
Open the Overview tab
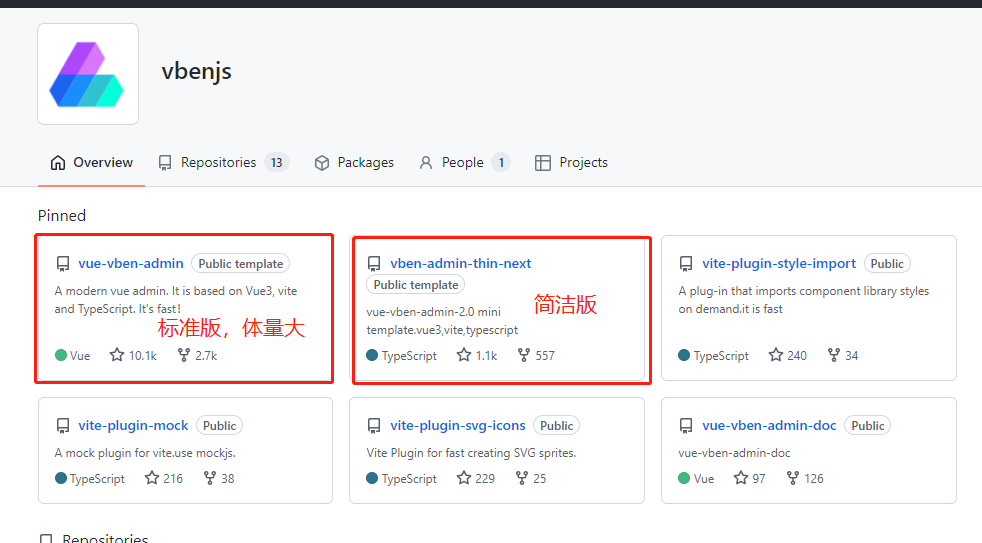(91, 163)
